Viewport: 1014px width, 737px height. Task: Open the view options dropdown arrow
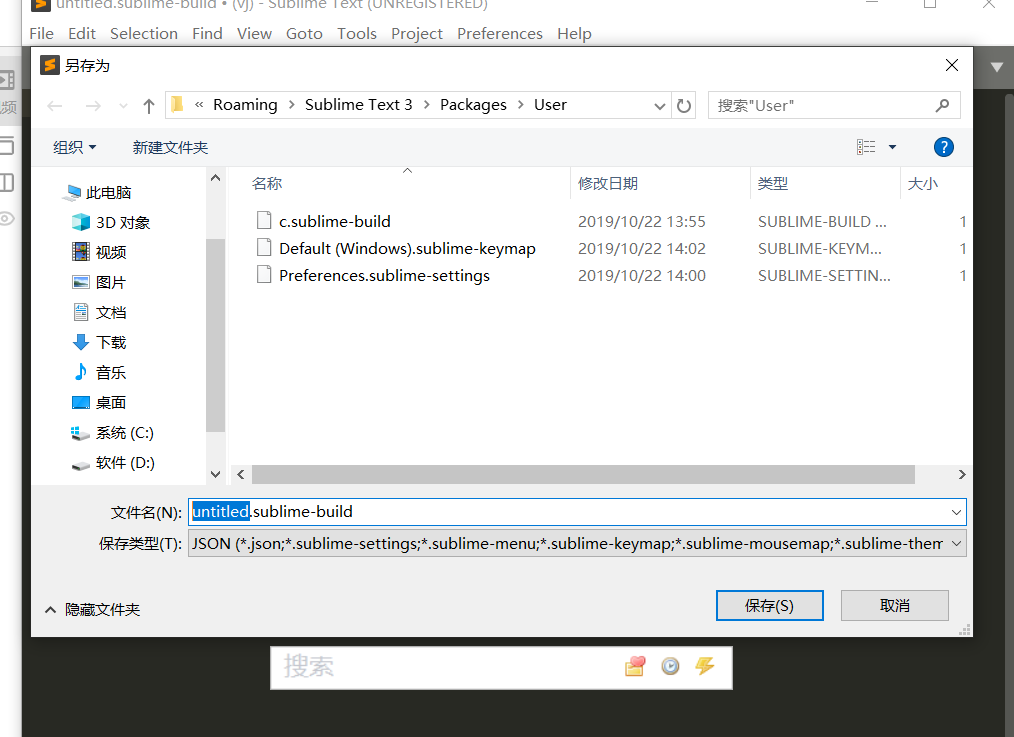(892, 147)
